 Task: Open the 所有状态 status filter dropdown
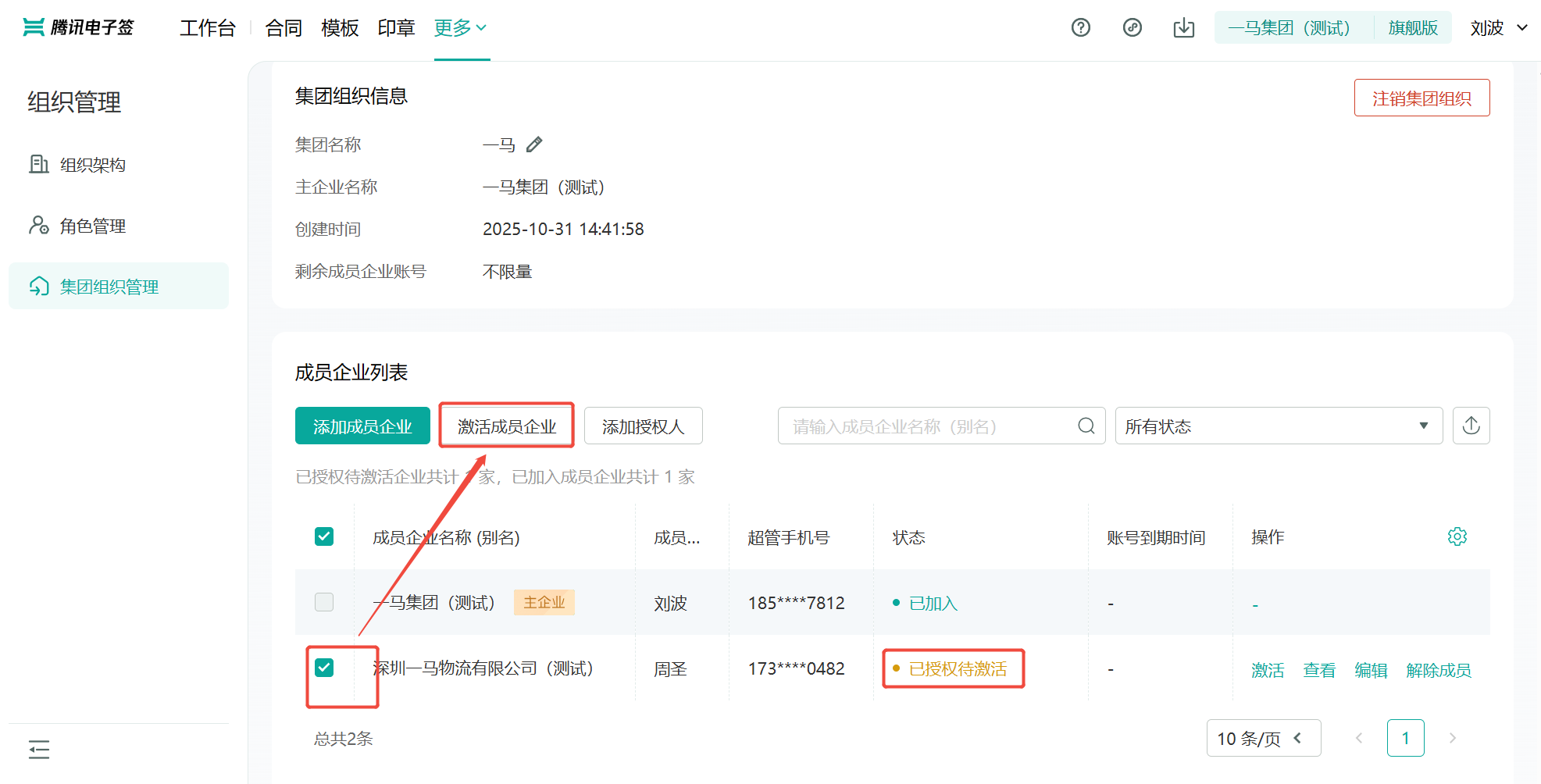point(1278,426)
